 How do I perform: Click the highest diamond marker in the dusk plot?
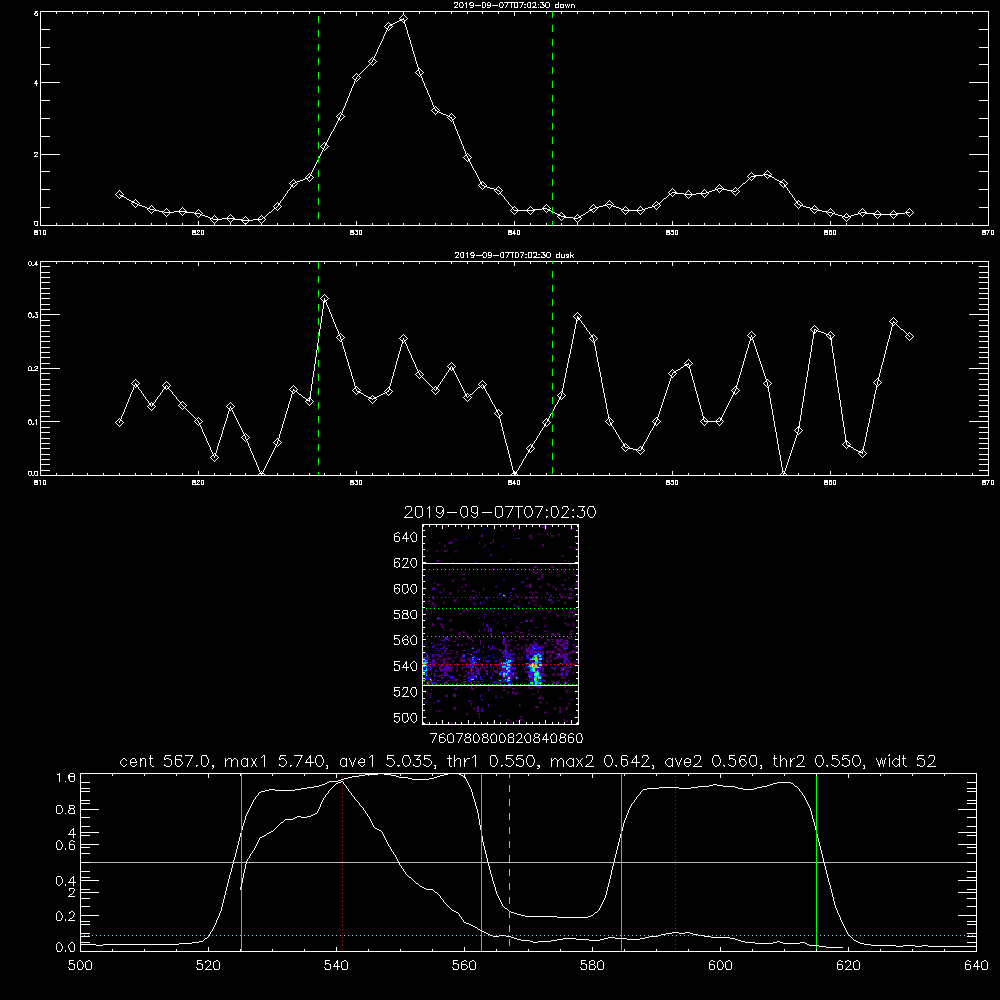pyautogui.click(x=325, y=298)
